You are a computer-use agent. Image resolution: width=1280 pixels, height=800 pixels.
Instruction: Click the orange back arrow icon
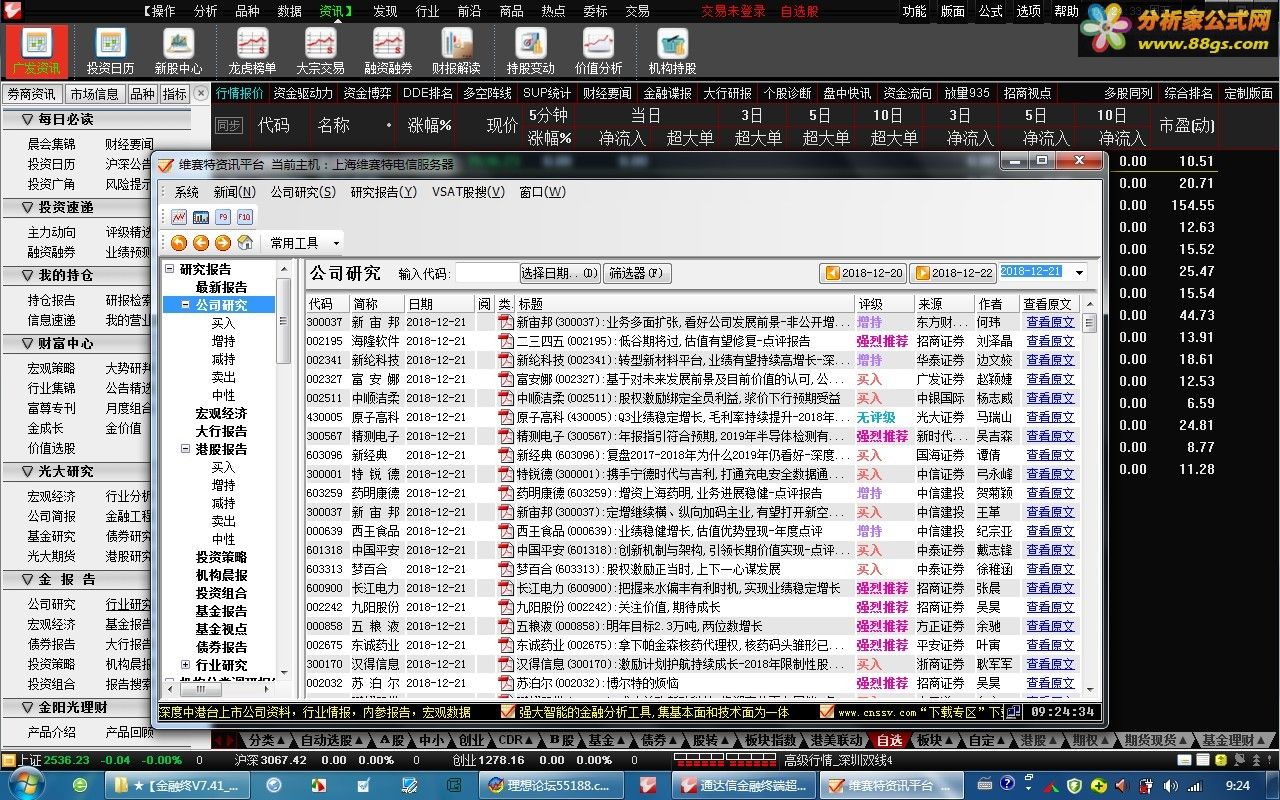[x=201, y=243]
